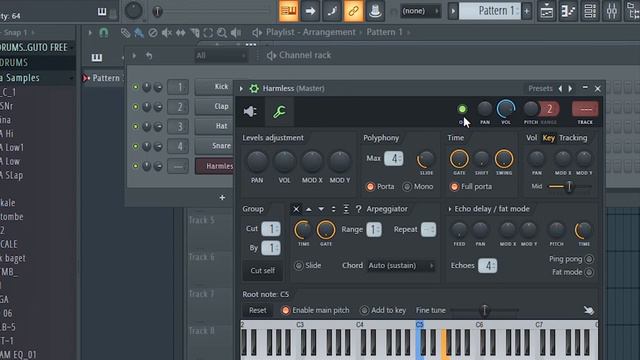Open the Presets menu

pos(540,89)
